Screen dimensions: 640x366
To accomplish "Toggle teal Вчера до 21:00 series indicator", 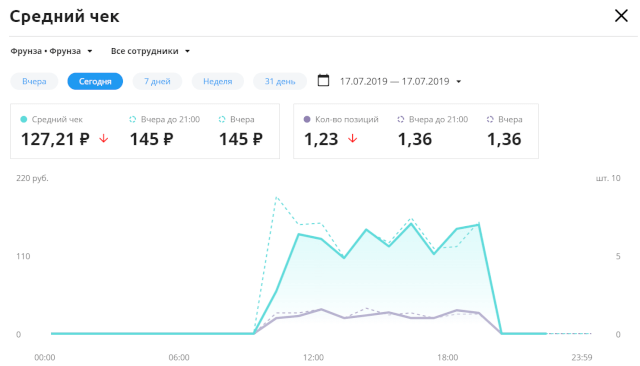I will [132, 119].
